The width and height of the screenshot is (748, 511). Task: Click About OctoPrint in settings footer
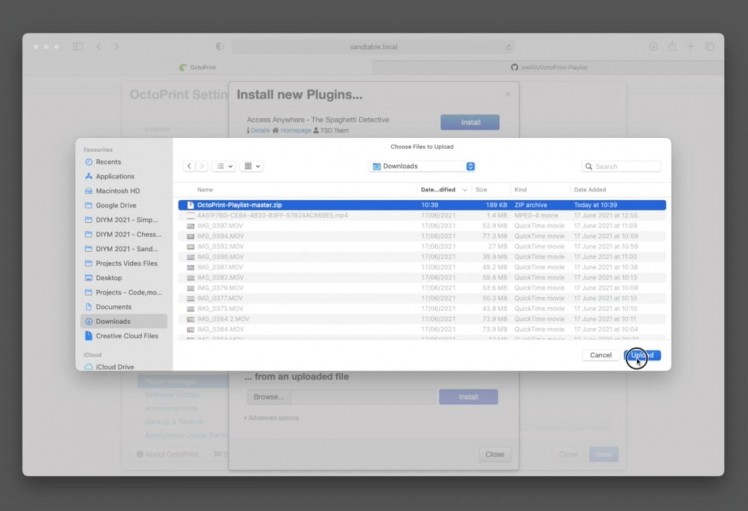(x=167, y=454)
